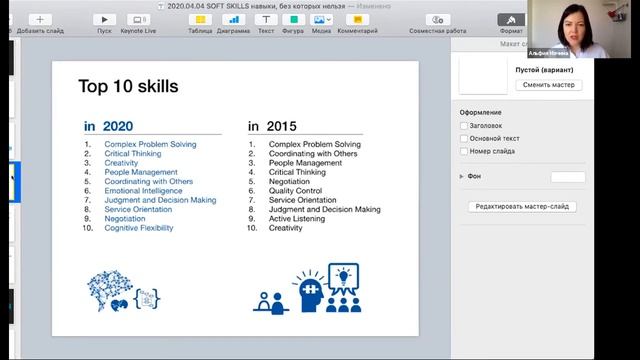
Task: Click 'Cognitive Flexibility' list item
Action: (139, 228)
